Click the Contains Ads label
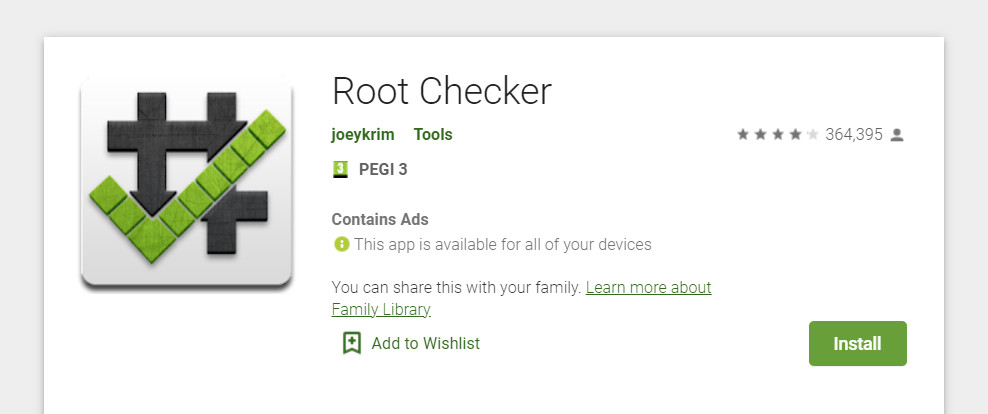 (x=380, y=219)
